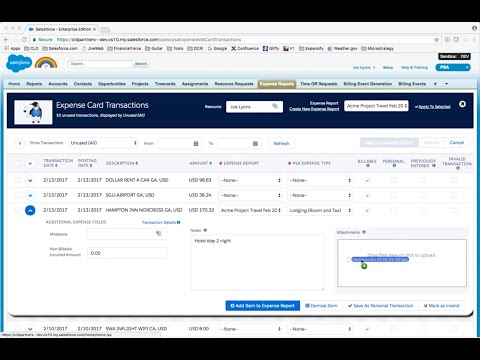The image size is (480, 360).
Task: Click the info icon beside Show Transactions
Action: [x=20, y=143]
